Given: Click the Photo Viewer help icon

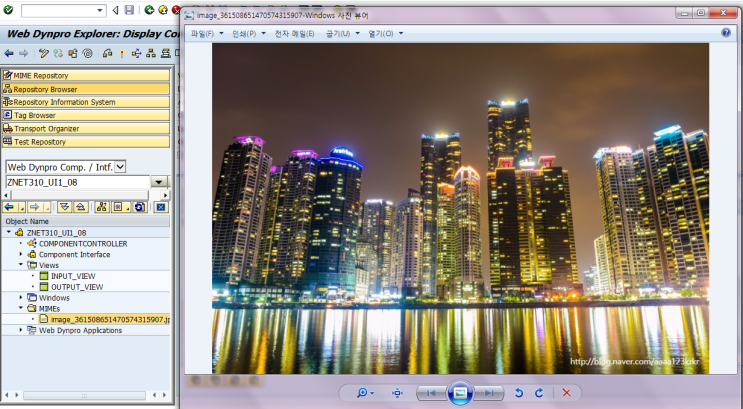Looking at the screenshot, I should coord(726,33).
